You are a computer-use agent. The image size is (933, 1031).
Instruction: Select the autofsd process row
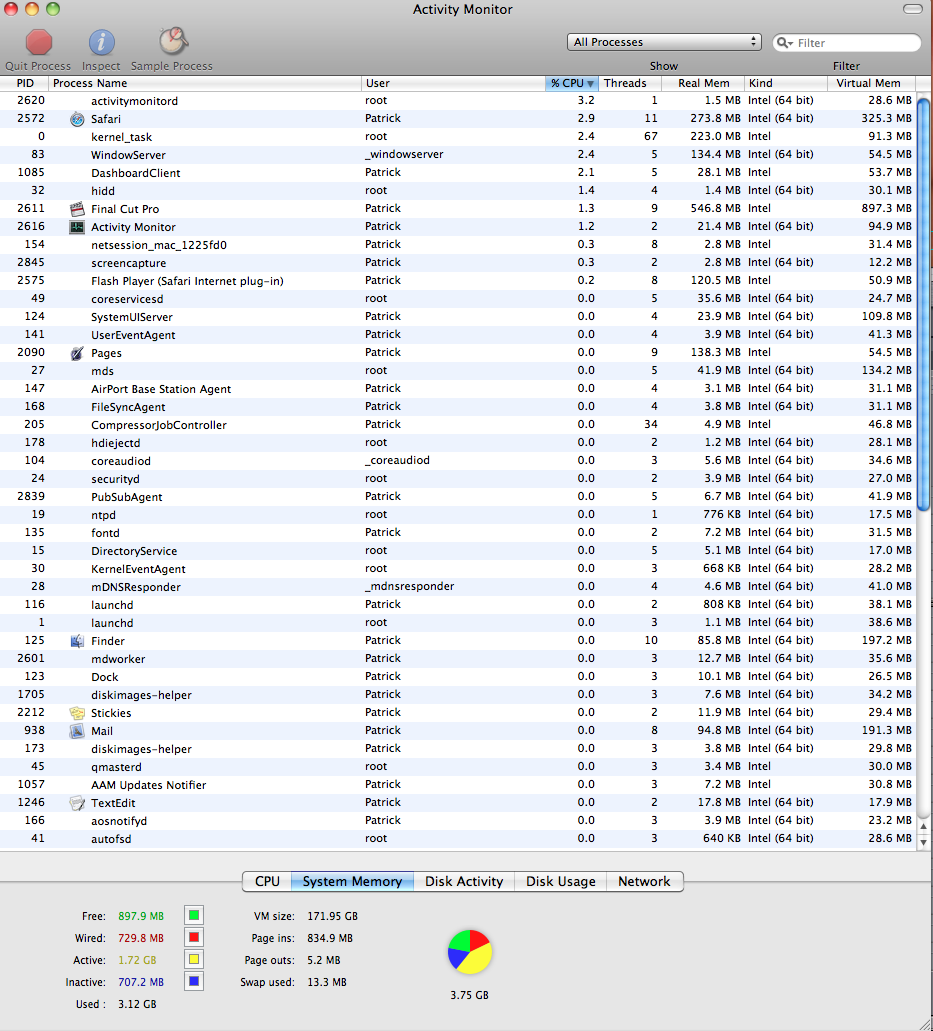point(458,839)
